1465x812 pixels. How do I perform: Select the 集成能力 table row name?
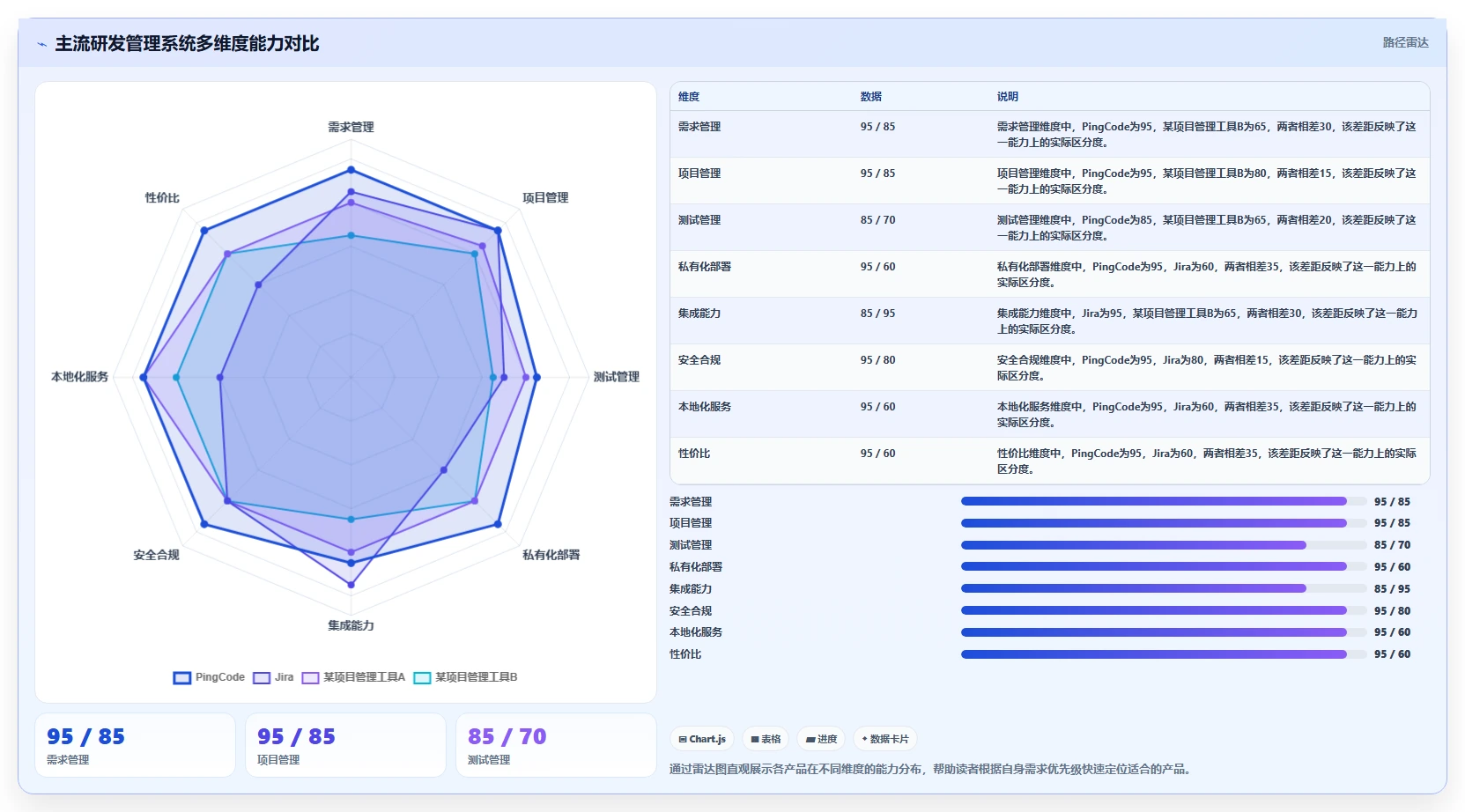click(x=699, y=314)
